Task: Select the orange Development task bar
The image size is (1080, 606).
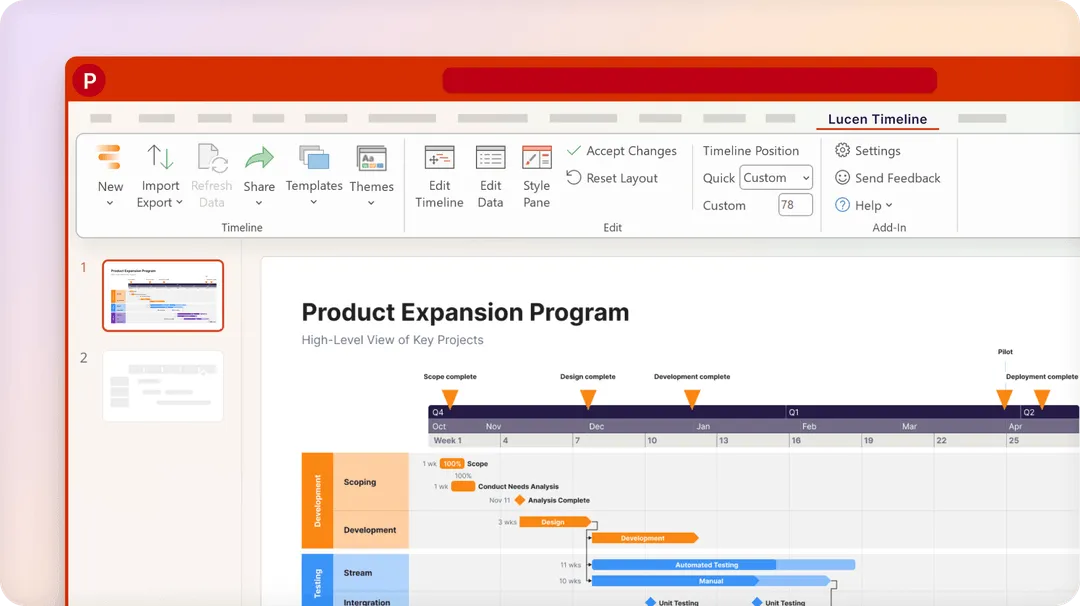Action: coord(645,538)
